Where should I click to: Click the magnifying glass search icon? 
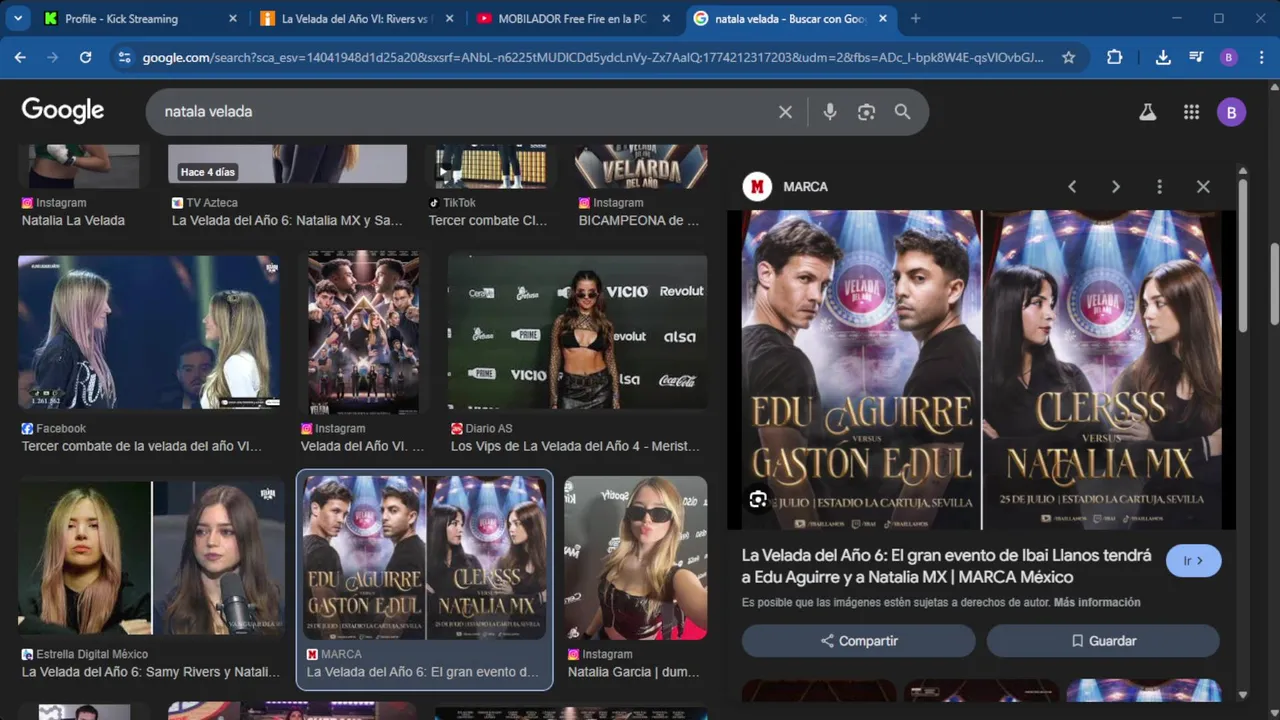click(902, 112)
